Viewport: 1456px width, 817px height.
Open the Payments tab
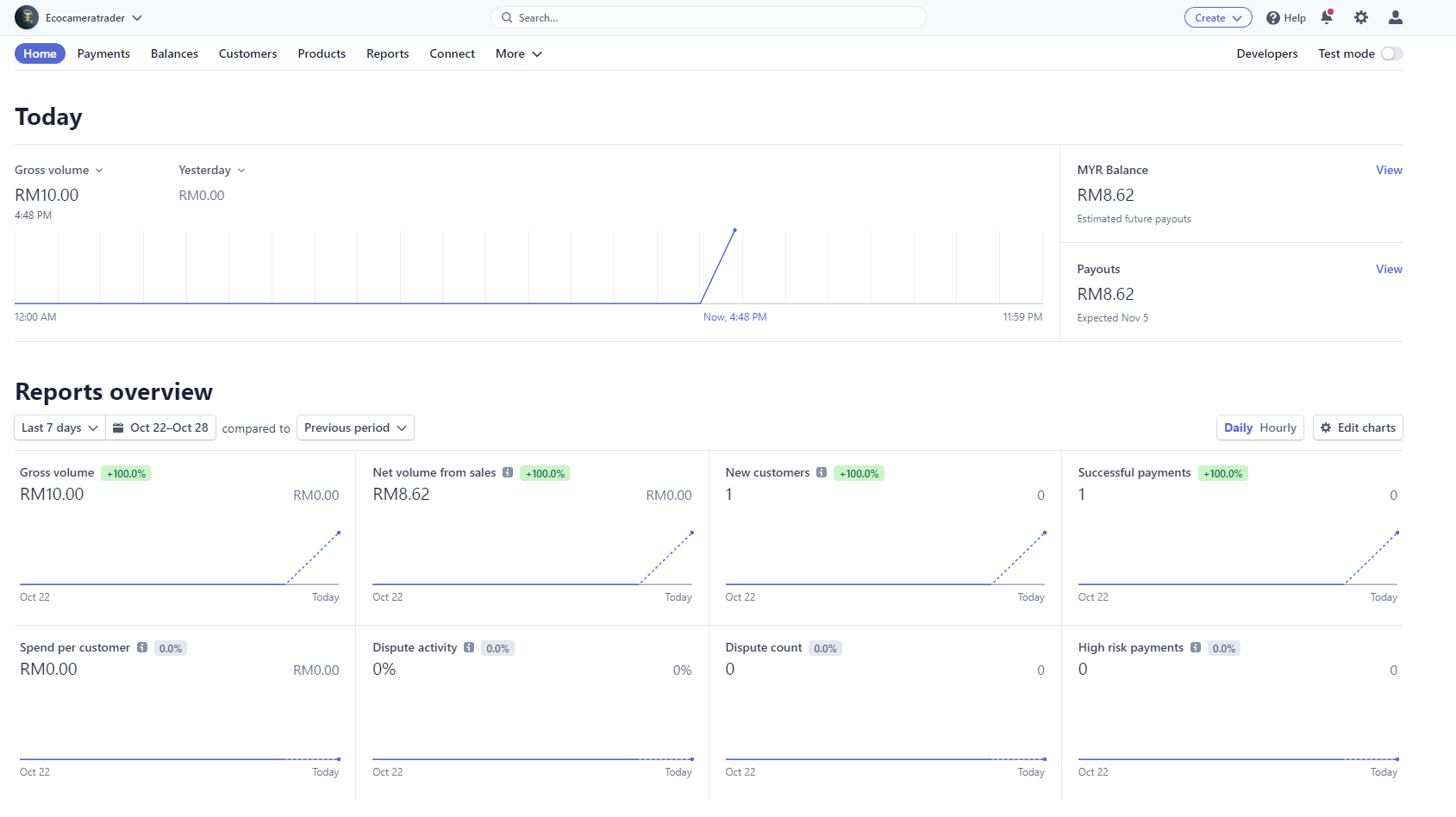pyautogui.click(x=103, y=53)
